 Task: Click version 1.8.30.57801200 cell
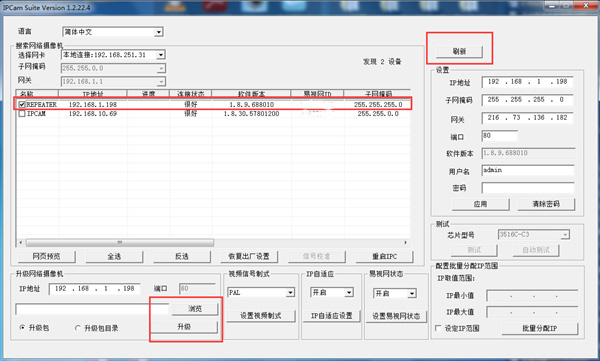251,114
